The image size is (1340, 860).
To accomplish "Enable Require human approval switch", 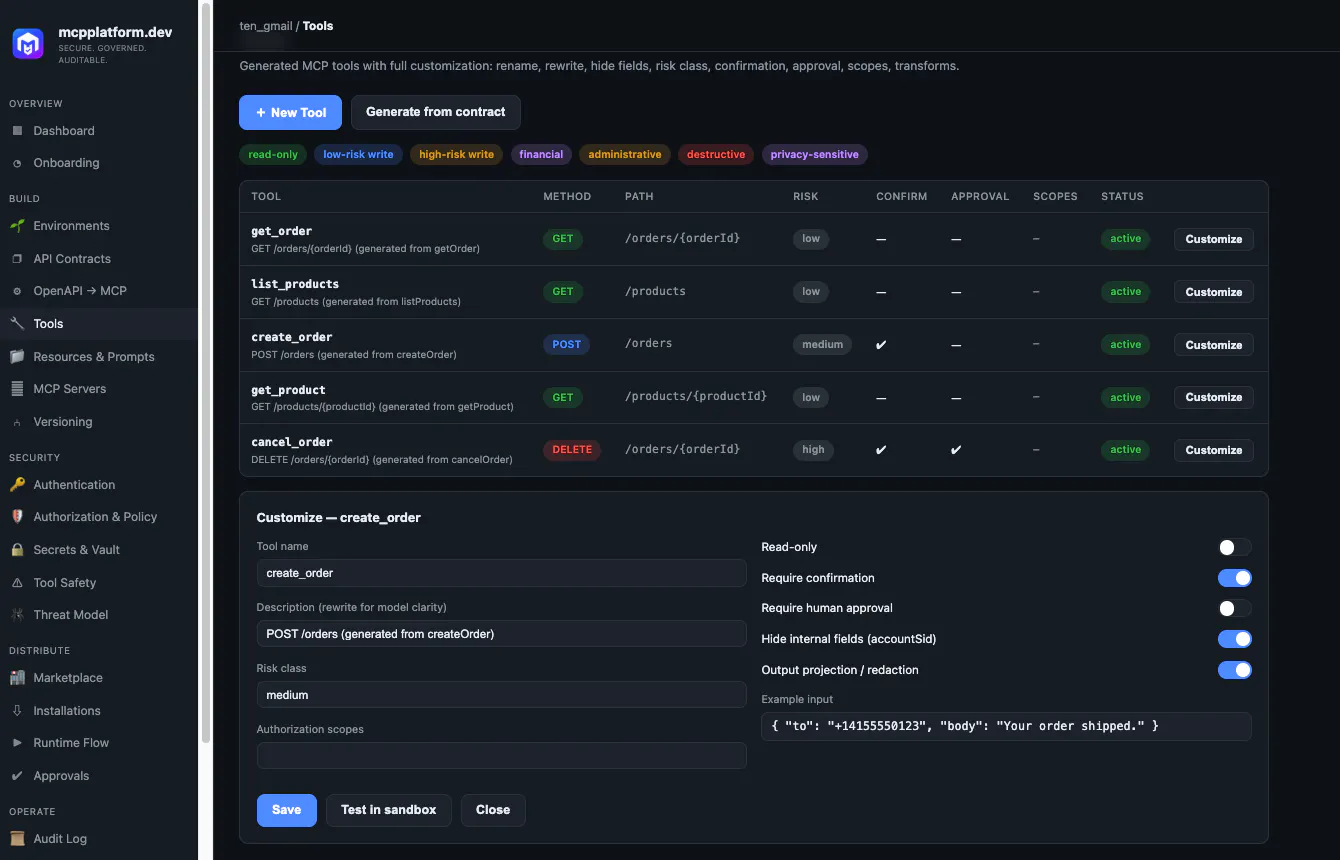I will pos(1234,608).
